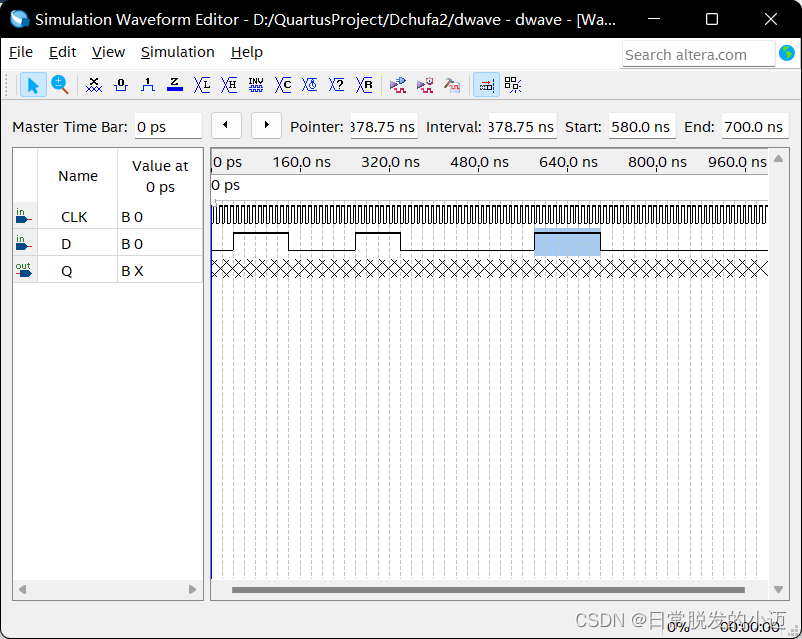
Task: Apply Random Values (XR) tool
Action: click(364, 85)
